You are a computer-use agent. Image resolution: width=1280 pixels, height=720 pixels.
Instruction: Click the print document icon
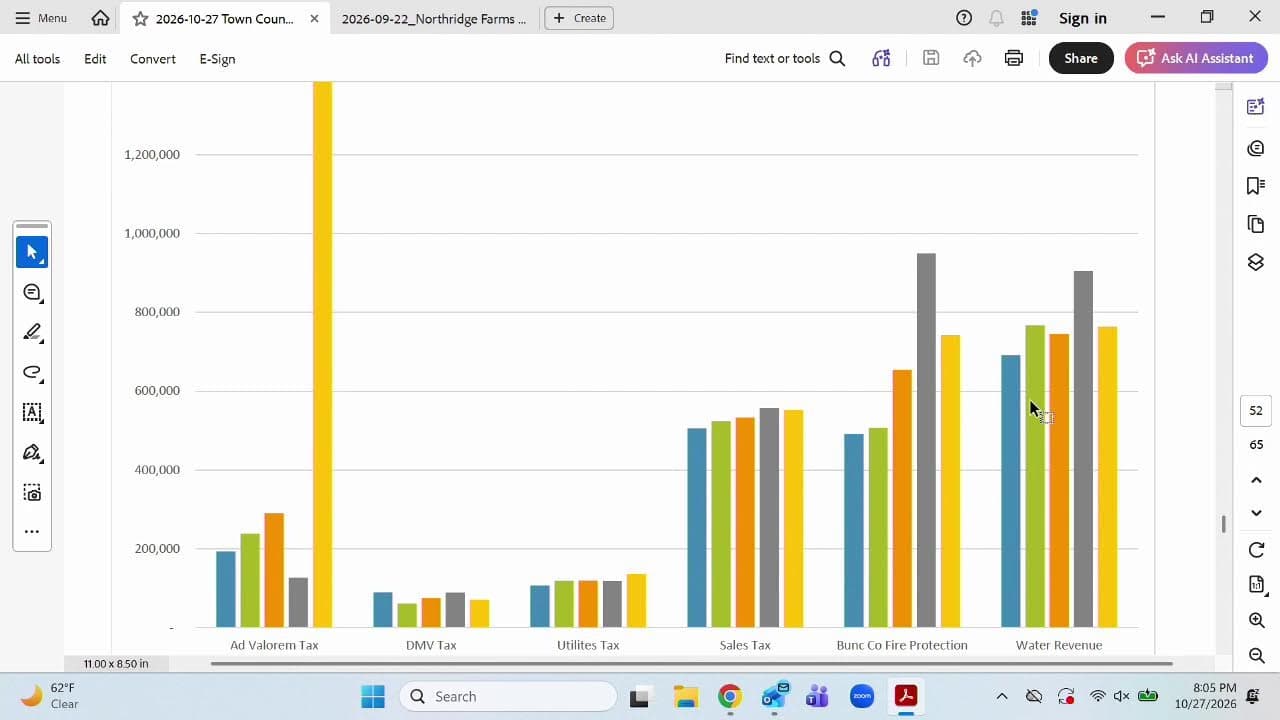click(x=1014, y=58)
